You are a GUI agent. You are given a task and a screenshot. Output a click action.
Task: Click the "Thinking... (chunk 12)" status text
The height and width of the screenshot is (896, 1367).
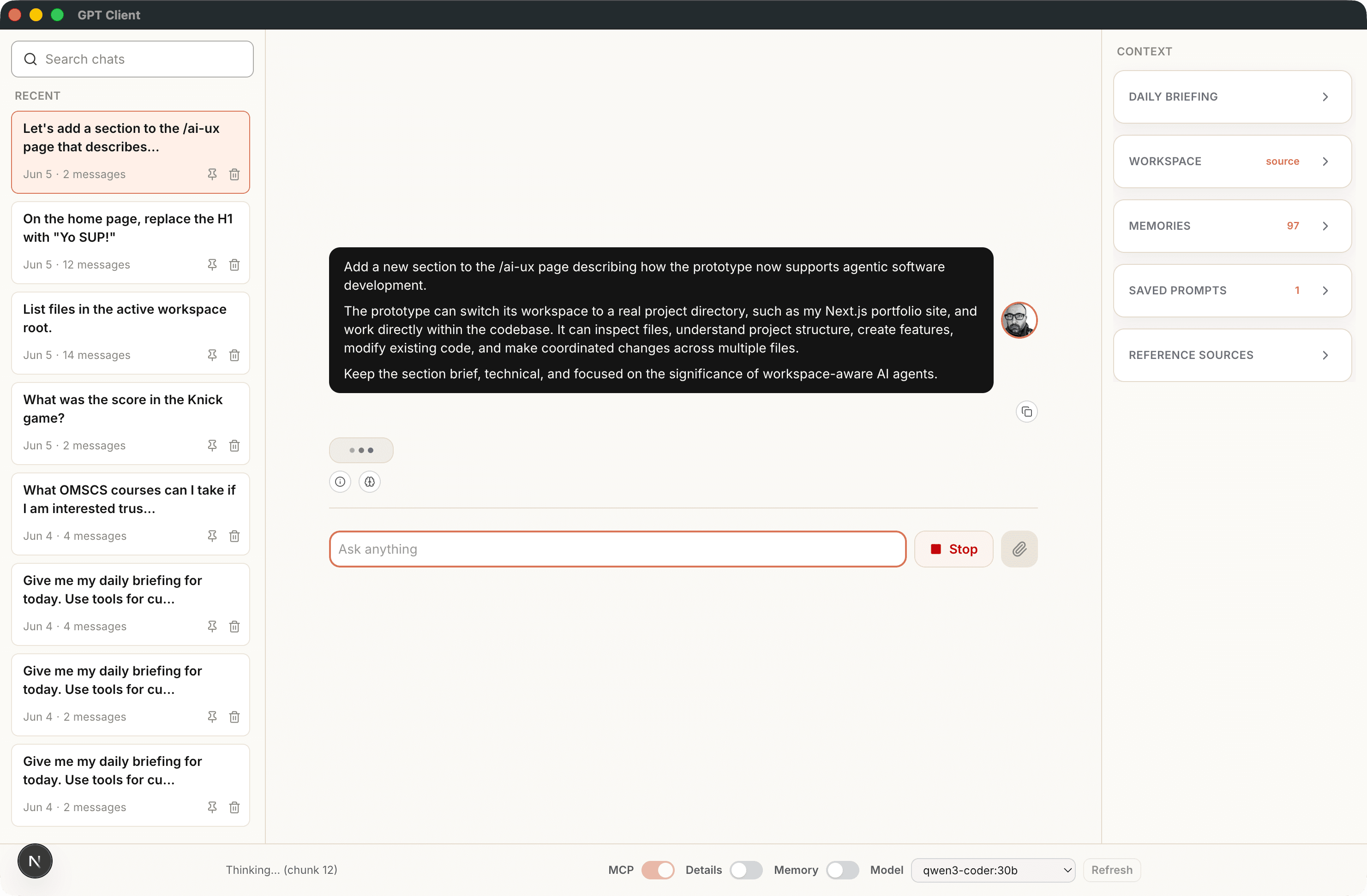point(282,870)
